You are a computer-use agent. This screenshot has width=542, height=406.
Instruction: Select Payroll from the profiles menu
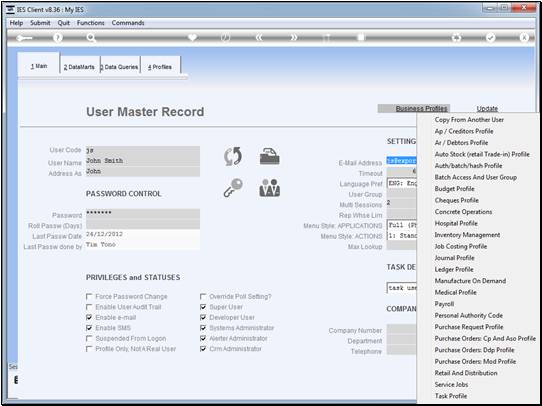444,304
